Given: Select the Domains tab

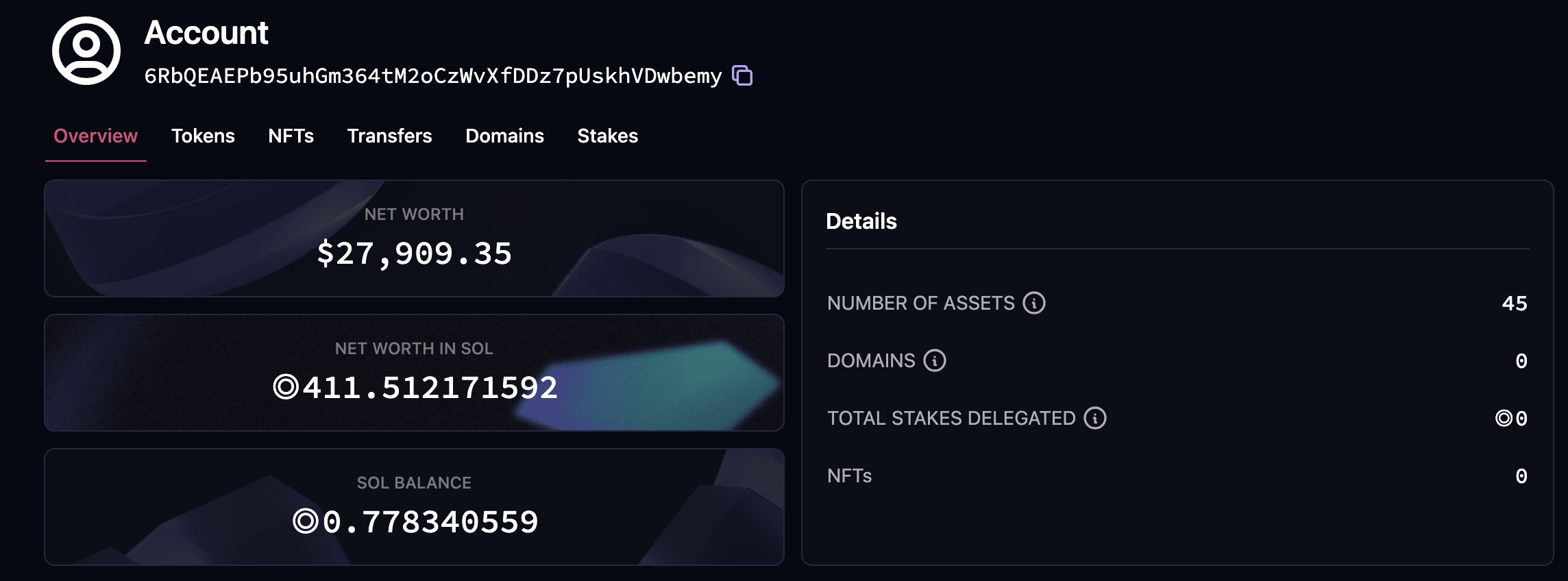Looking at the screenshot, I should coord(504,136).
